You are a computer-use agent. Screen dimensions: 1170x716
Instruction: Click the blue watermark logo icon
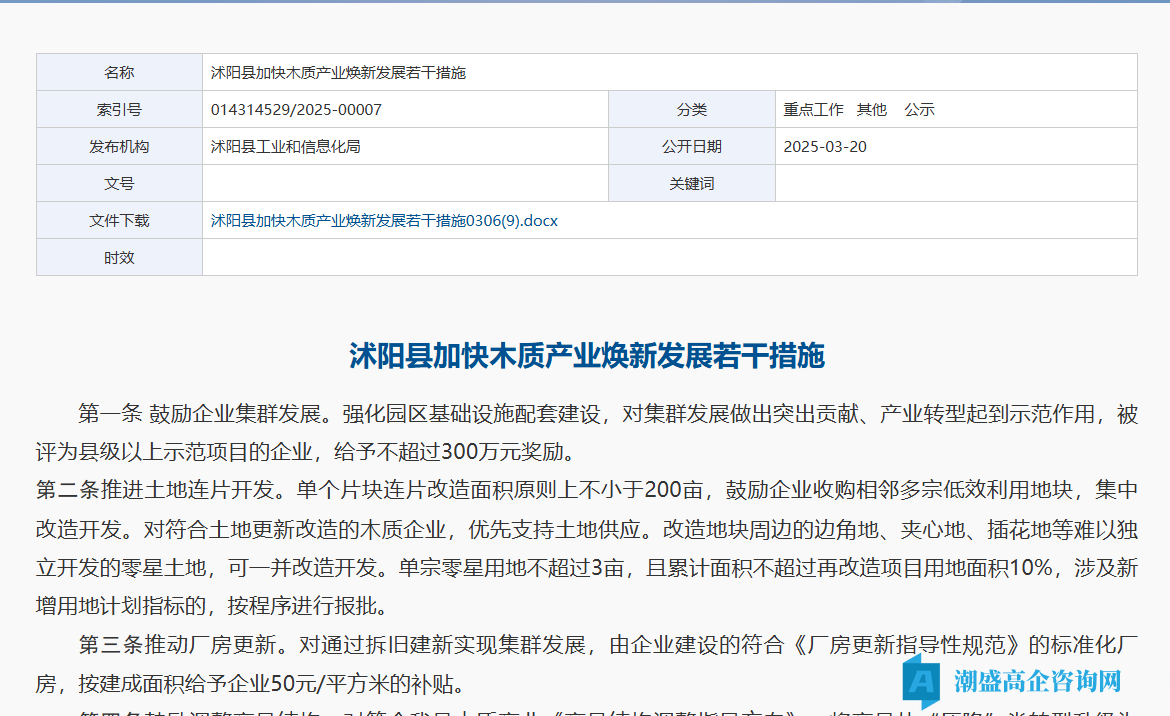pos(921,682)
